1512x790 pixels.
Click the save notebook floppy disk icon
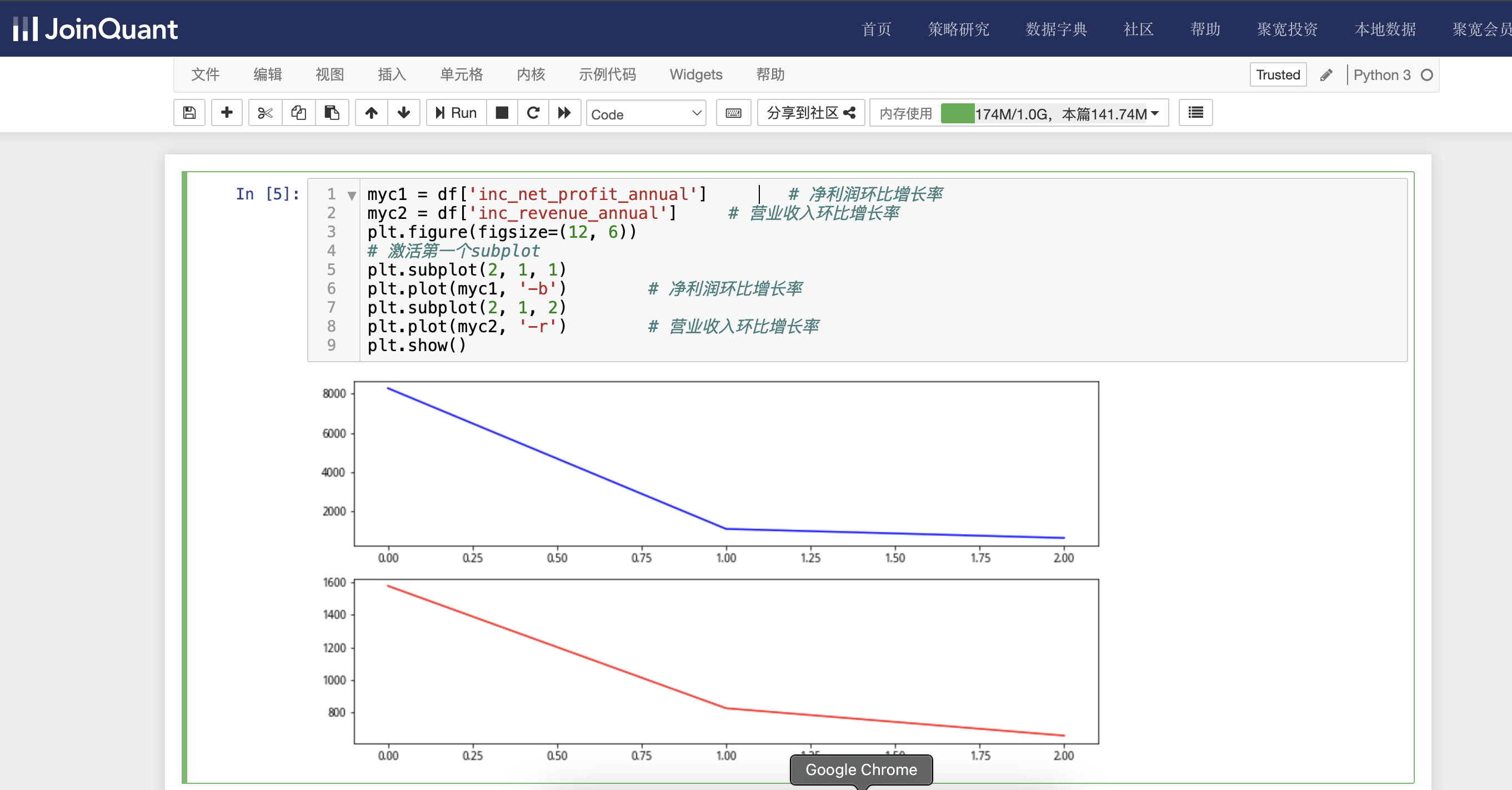tap(189, 113)
